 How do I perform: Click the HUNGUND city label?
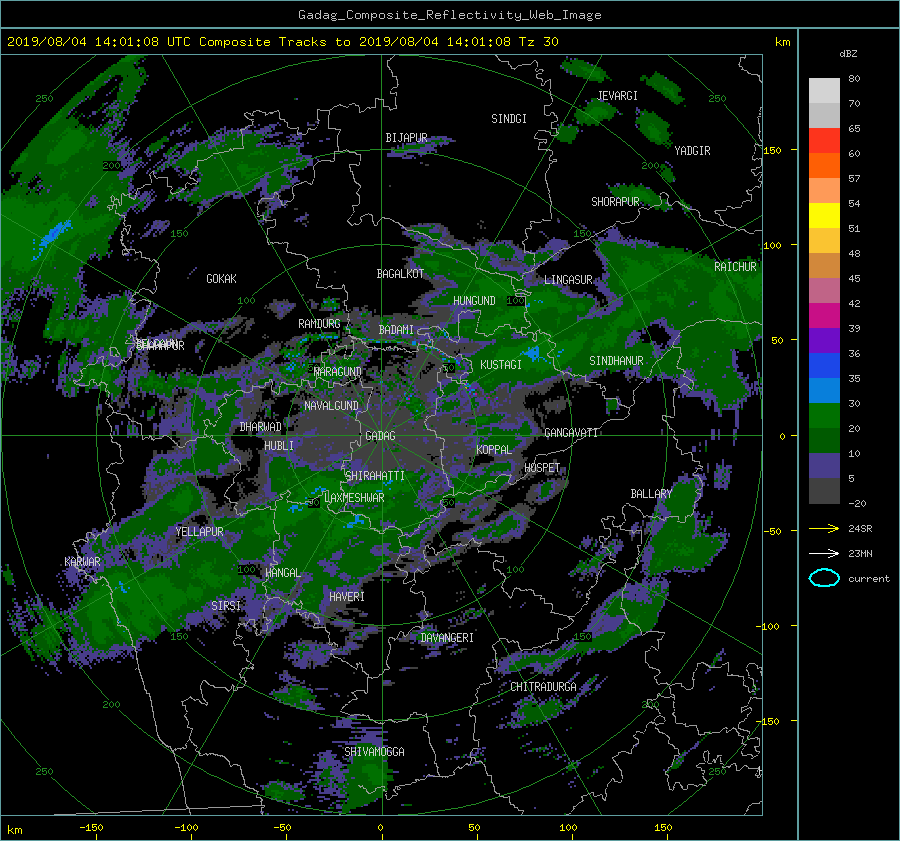474,301
